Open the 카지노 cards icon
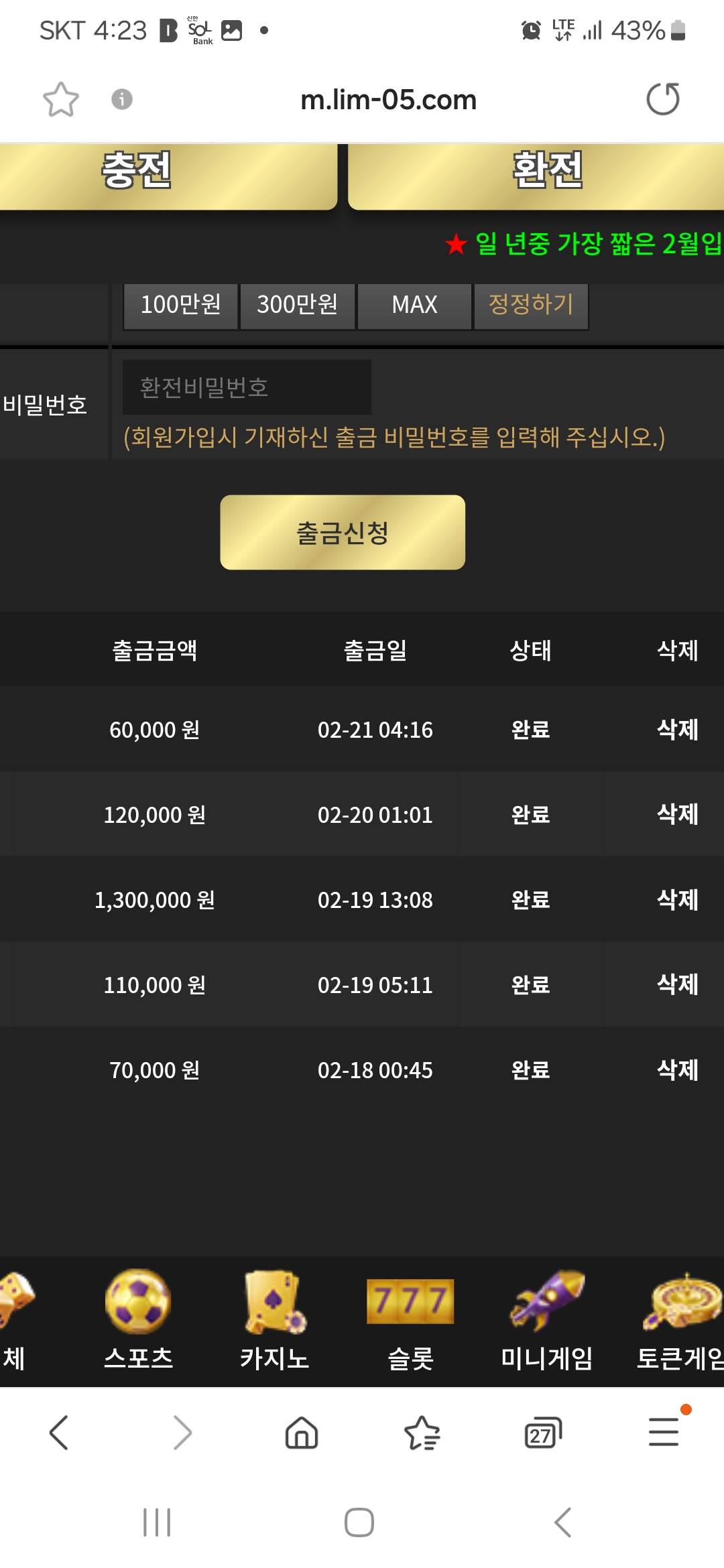 pos(275,1302)
